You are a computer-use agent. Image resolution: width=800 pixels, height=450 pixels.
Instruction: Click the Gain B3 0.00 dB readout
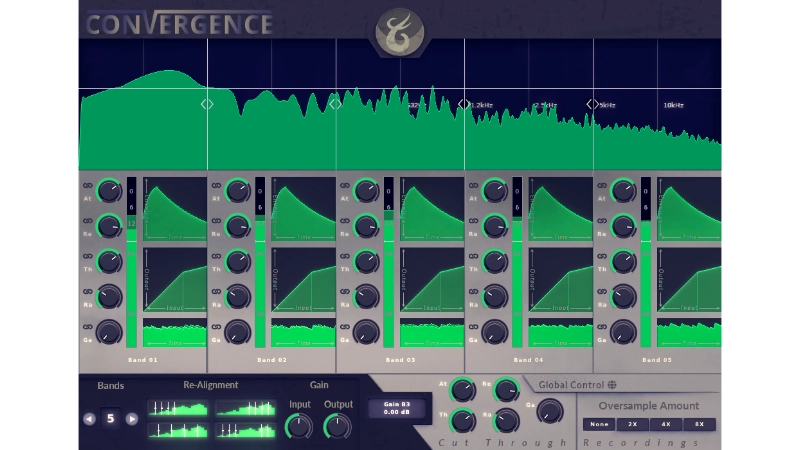coord(397,408)
